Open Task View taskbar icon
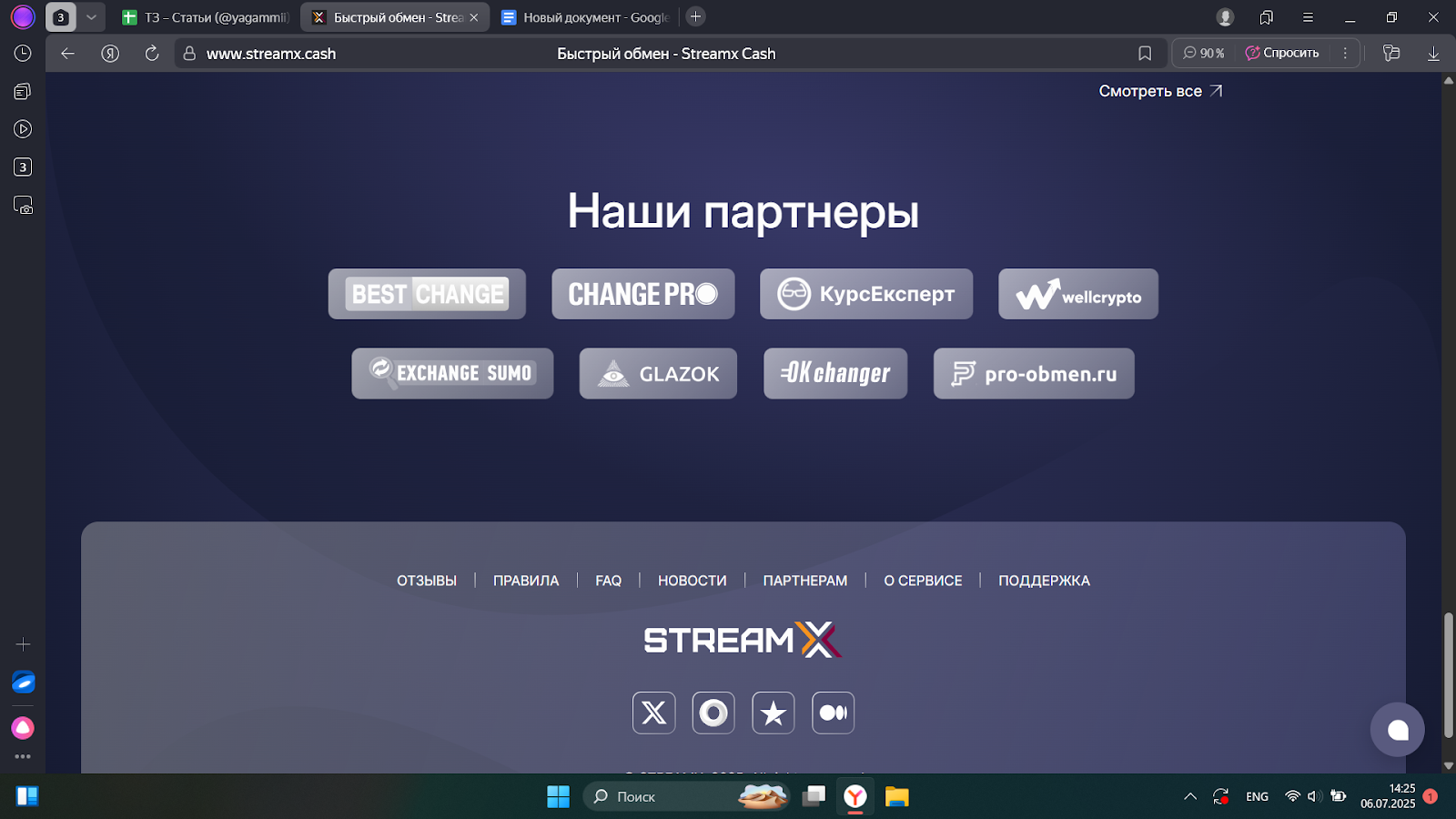1456x819 pixels. coord(814,796)
